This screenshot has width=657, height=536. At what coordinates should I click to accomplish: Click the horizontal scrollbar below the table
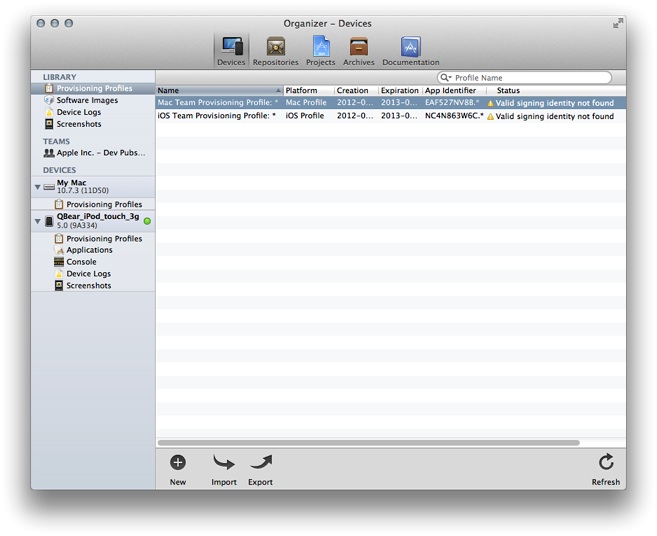coord(369,443)
